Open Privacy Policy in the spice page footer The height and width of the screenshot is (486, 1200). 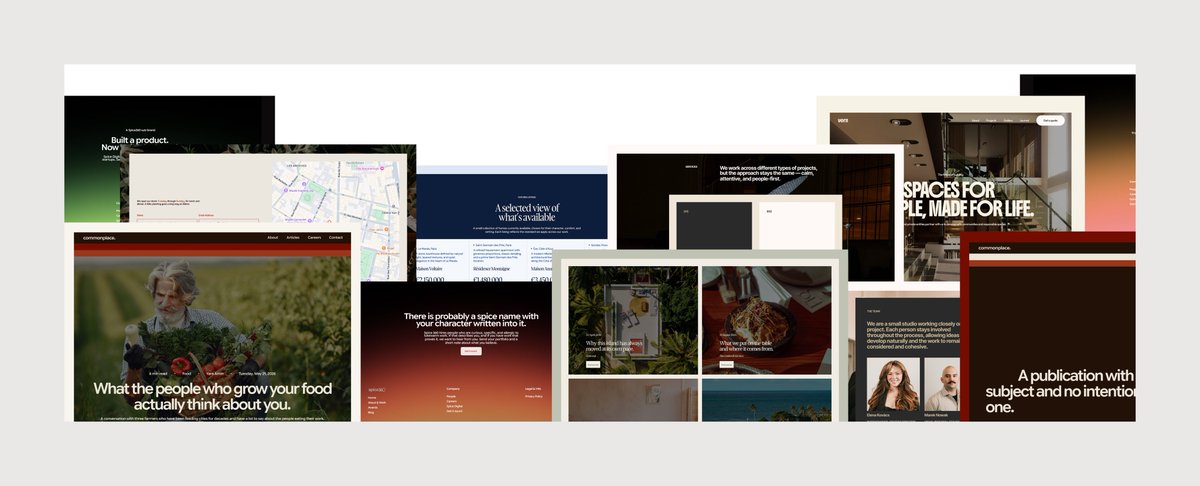(x=533, y=396)
